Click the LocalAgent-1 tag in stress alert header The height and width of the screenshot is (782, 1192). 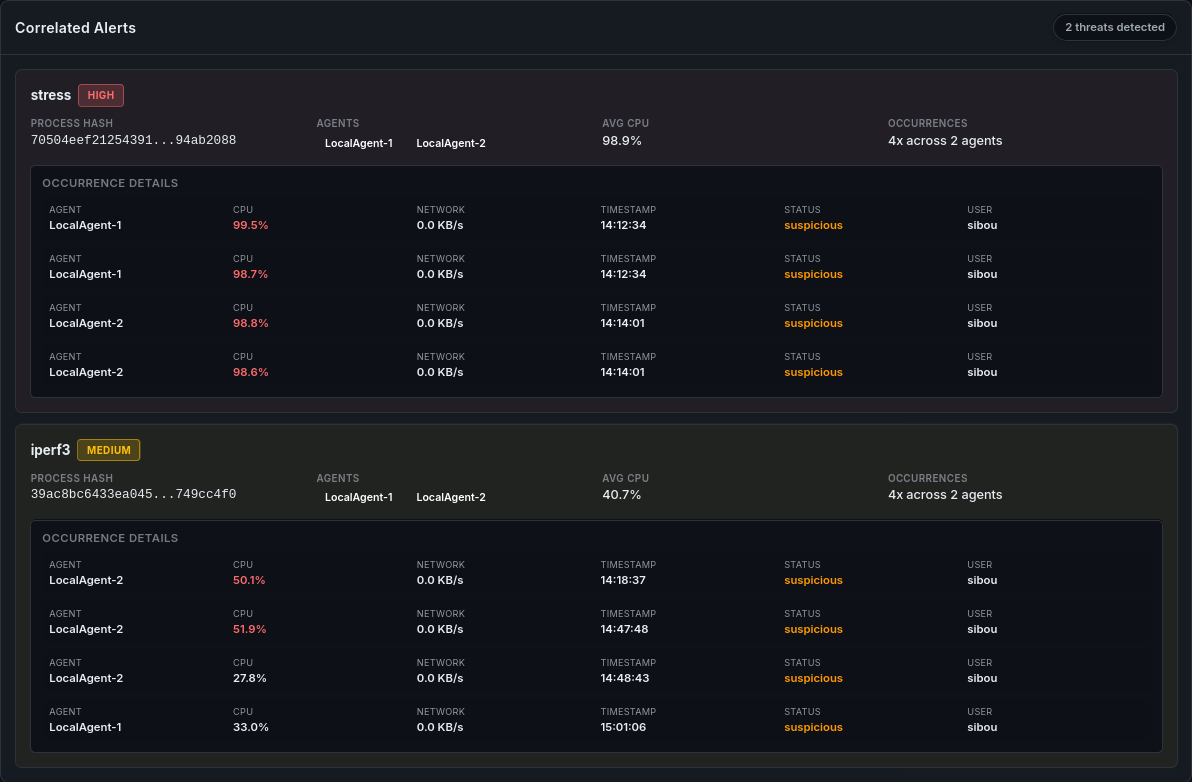[x=358, y=143]
